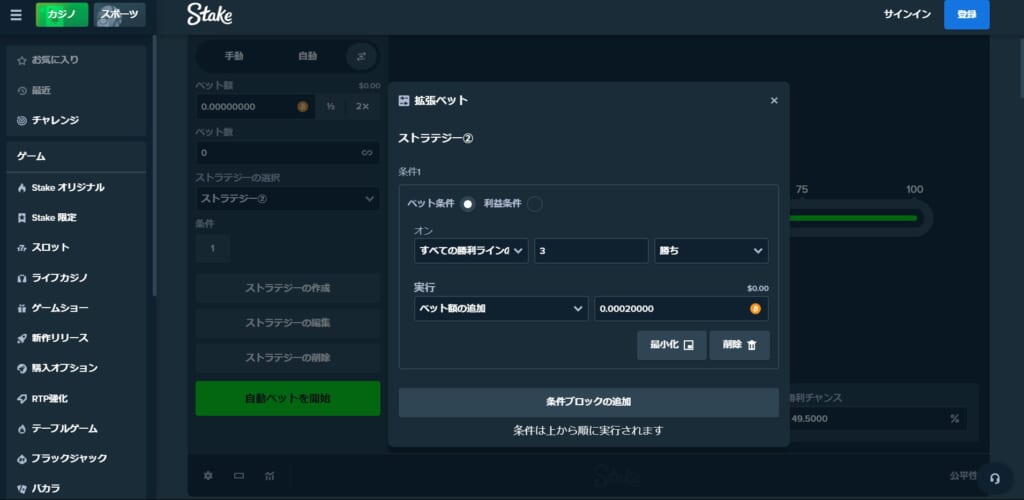Image resolution: width=1024 pixels, height=500 pixels.
Task: Click ストラテジーの削除 button
Action: coord(288,358)
